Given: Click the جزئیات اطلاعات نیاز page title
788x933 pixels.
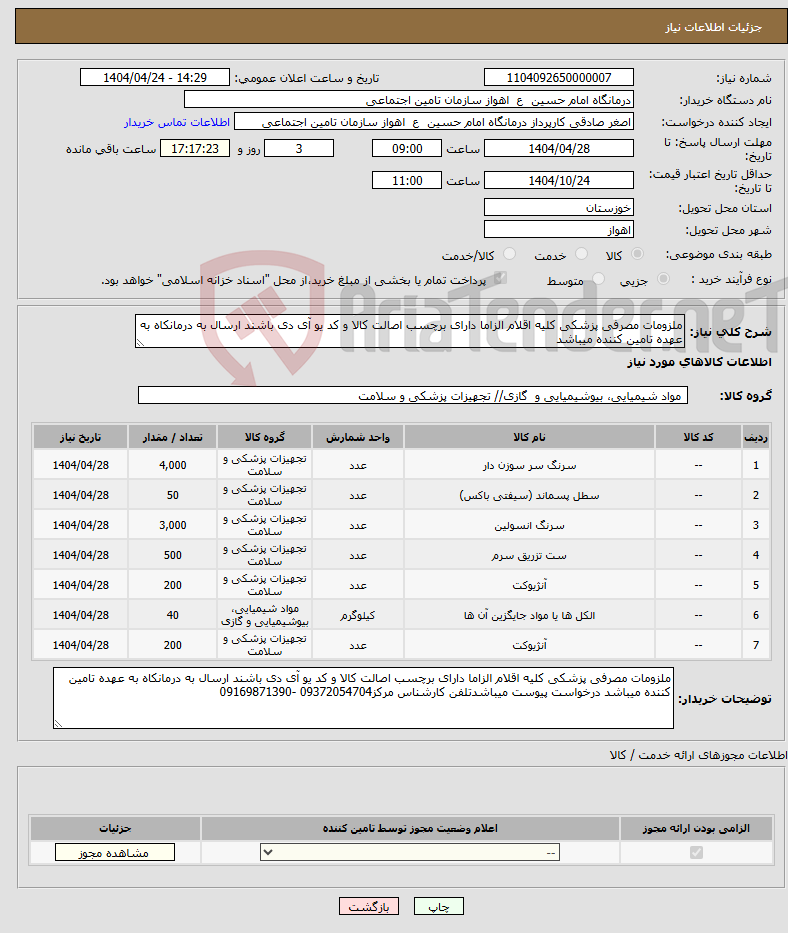Looking at the screenshot, I should 713,27.
